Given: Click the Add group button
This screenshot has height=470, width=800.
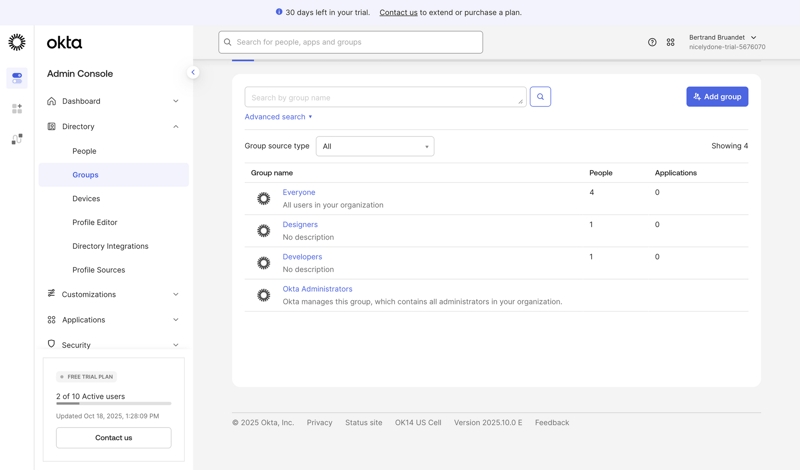Looking at the screenshot, I should (x=717, y=96).
